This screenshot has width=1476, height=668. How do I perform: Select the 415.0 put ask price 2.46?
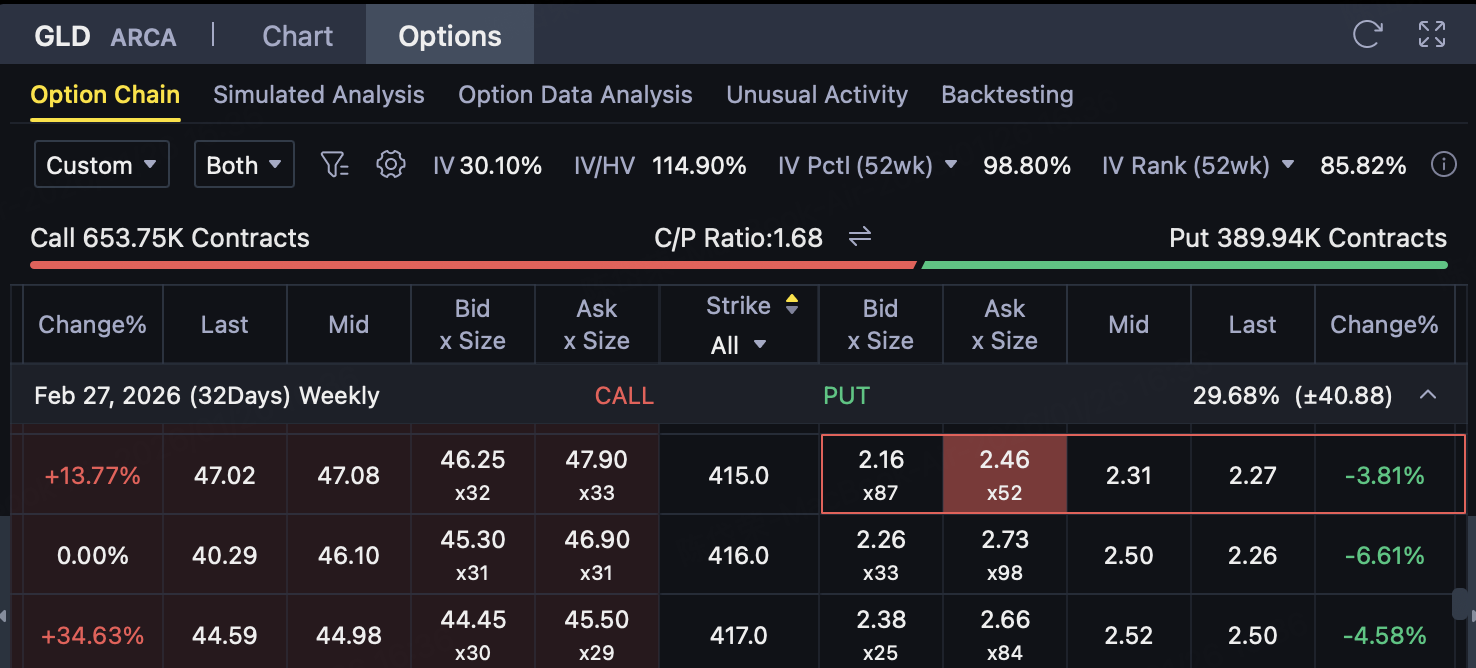1004,474
